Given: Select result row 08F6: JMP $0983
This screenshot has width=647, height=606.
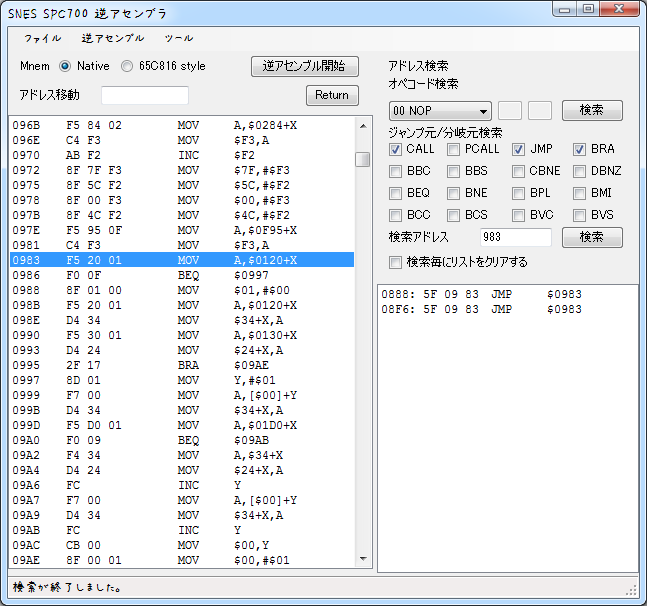Looking at the screenshot, I should coord(508,309).
